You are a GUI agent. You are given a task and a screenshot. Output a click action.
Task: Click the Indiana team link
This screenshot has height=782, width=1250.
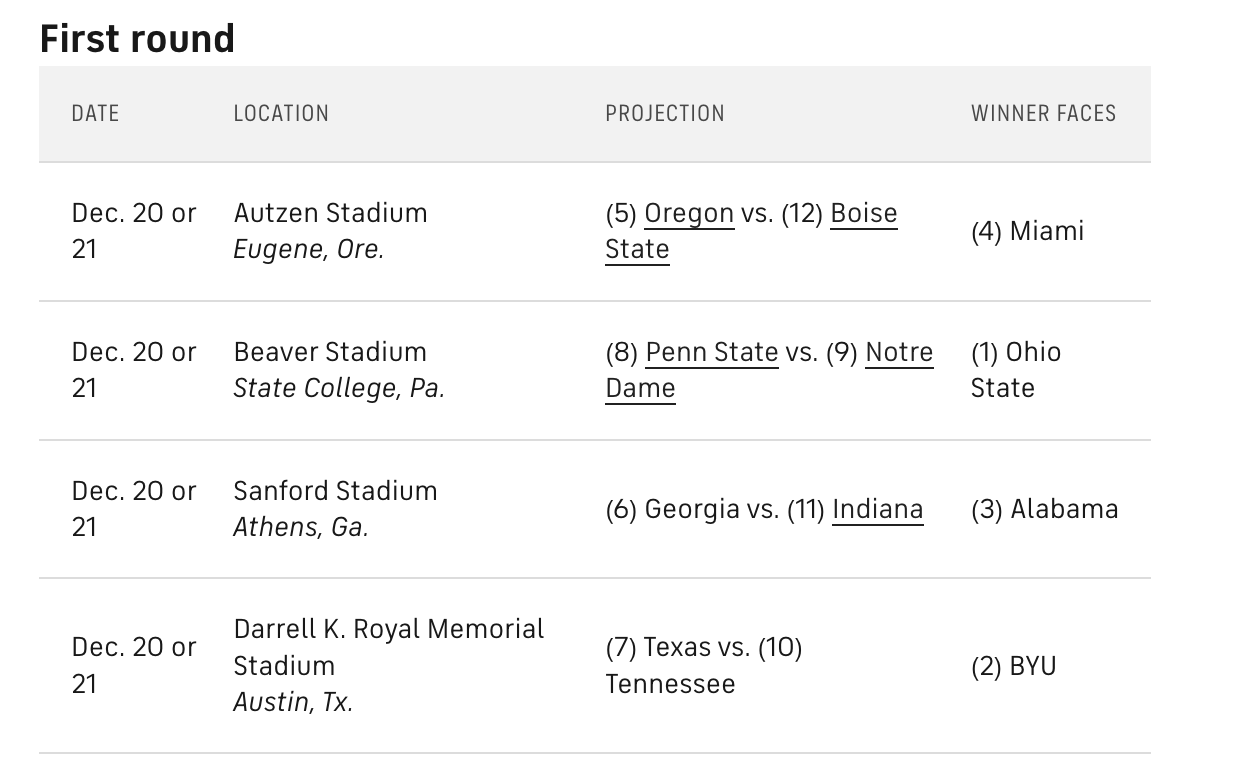coord(877,509)
